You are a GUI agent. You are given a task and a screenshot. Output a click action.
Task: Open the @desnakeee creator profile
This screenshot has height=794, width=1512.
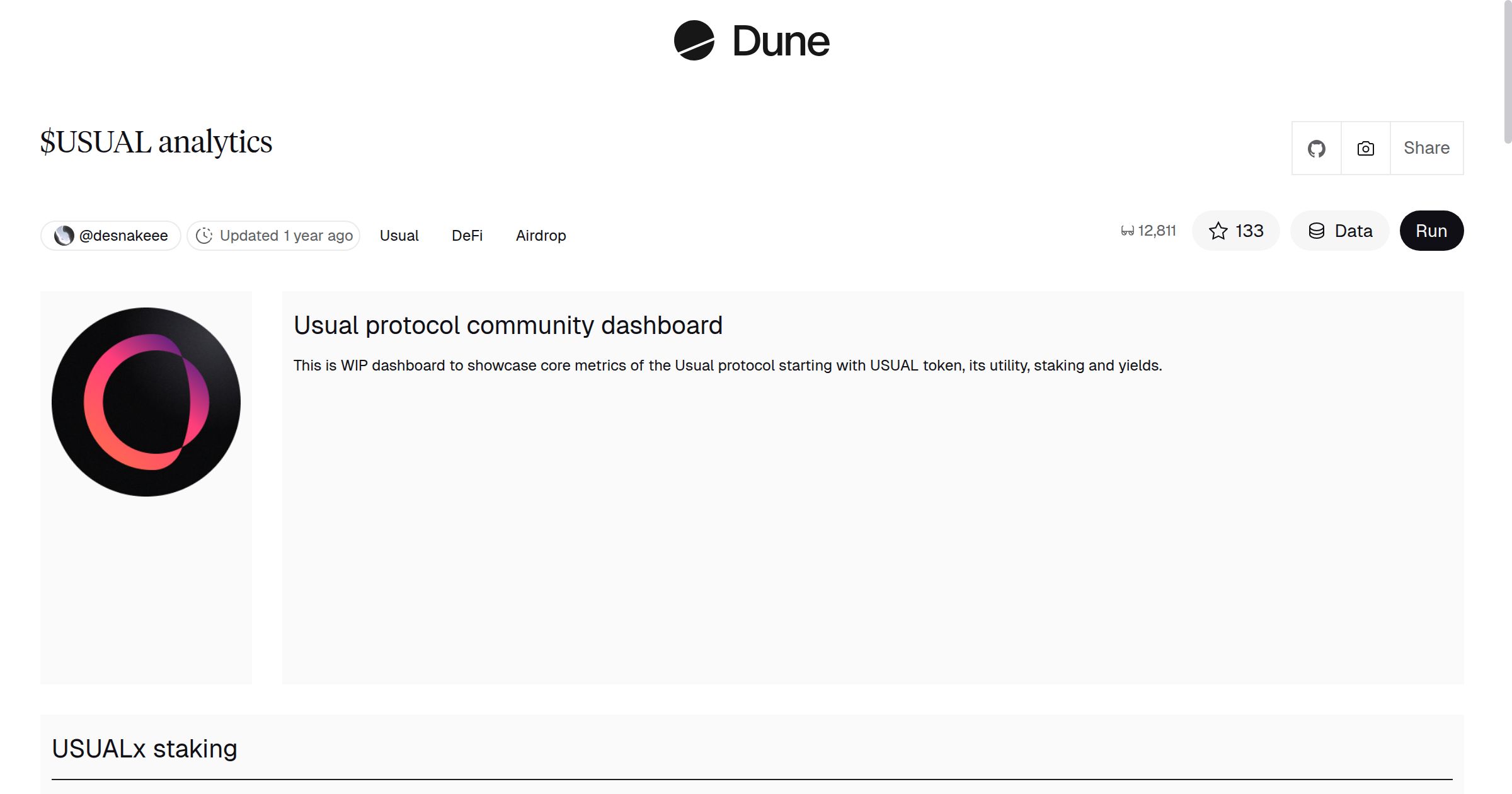click(x=123, y=235)
